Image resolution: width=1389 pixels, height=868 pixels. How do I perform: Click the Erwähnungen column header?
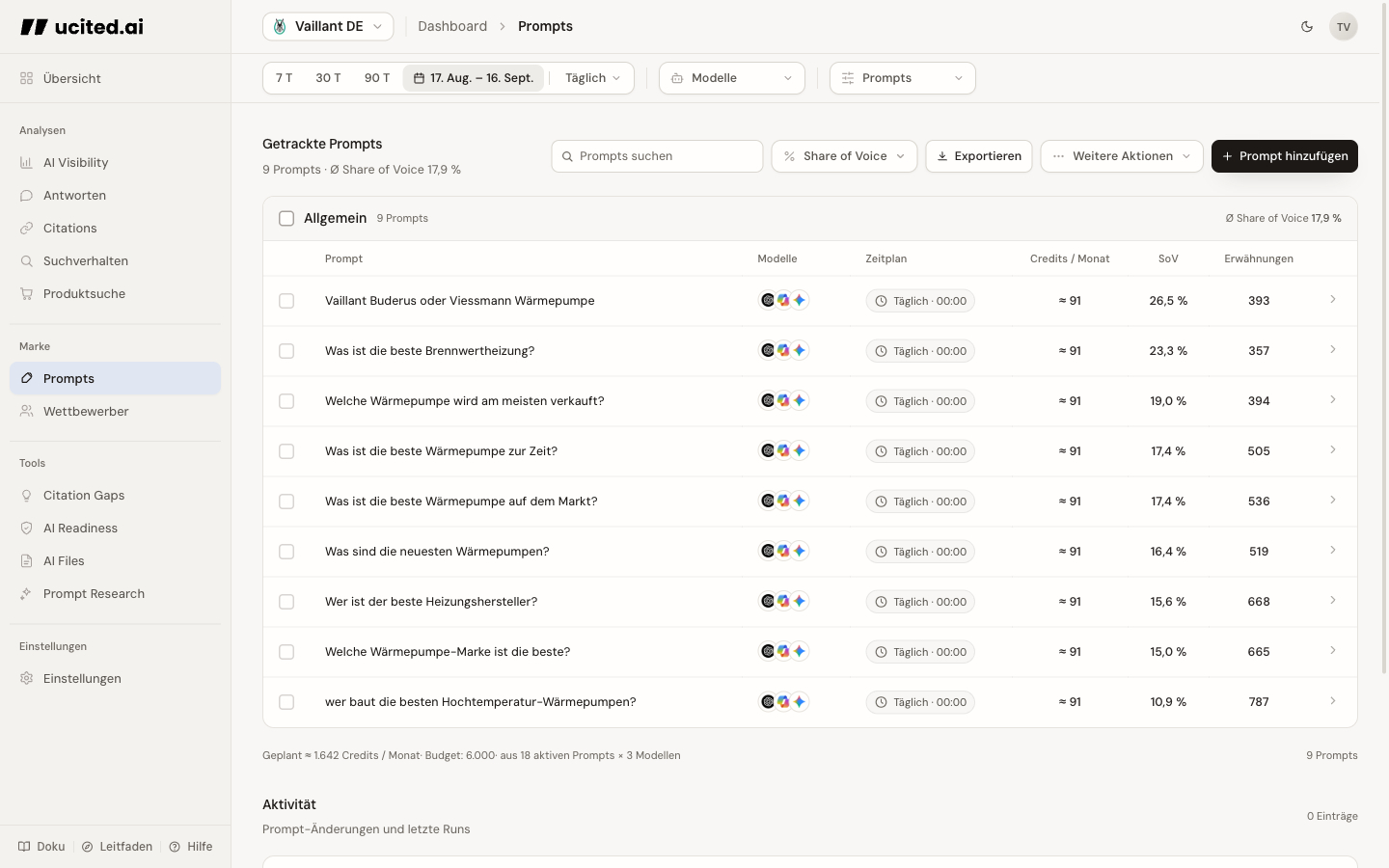coord(1259,259)
